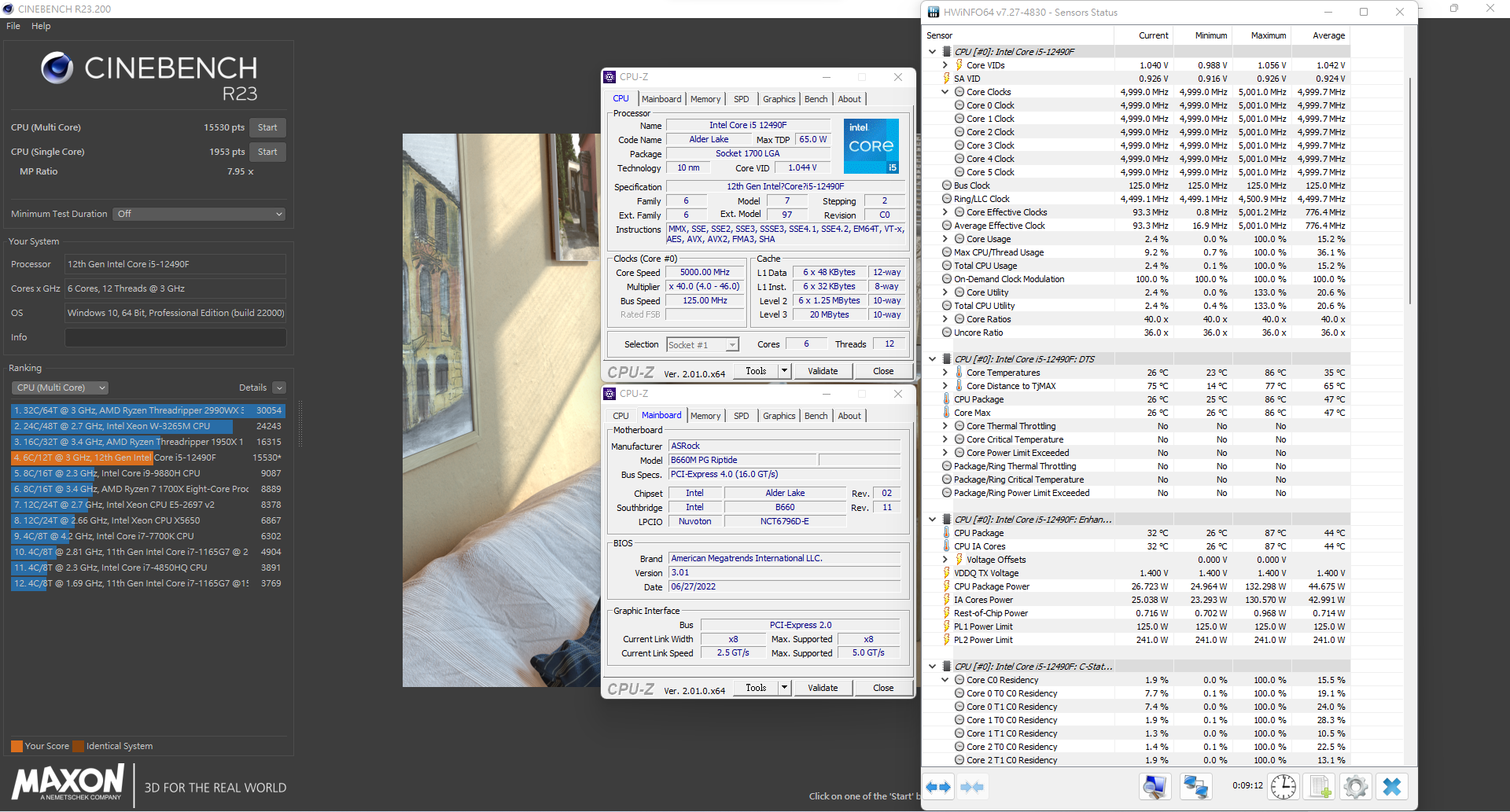Switch to the Memory tab in upper CPU-Z
Image resolution: width=1510 pixels, height=812 pixels.
pyautogui.click(x=705, y=99)
